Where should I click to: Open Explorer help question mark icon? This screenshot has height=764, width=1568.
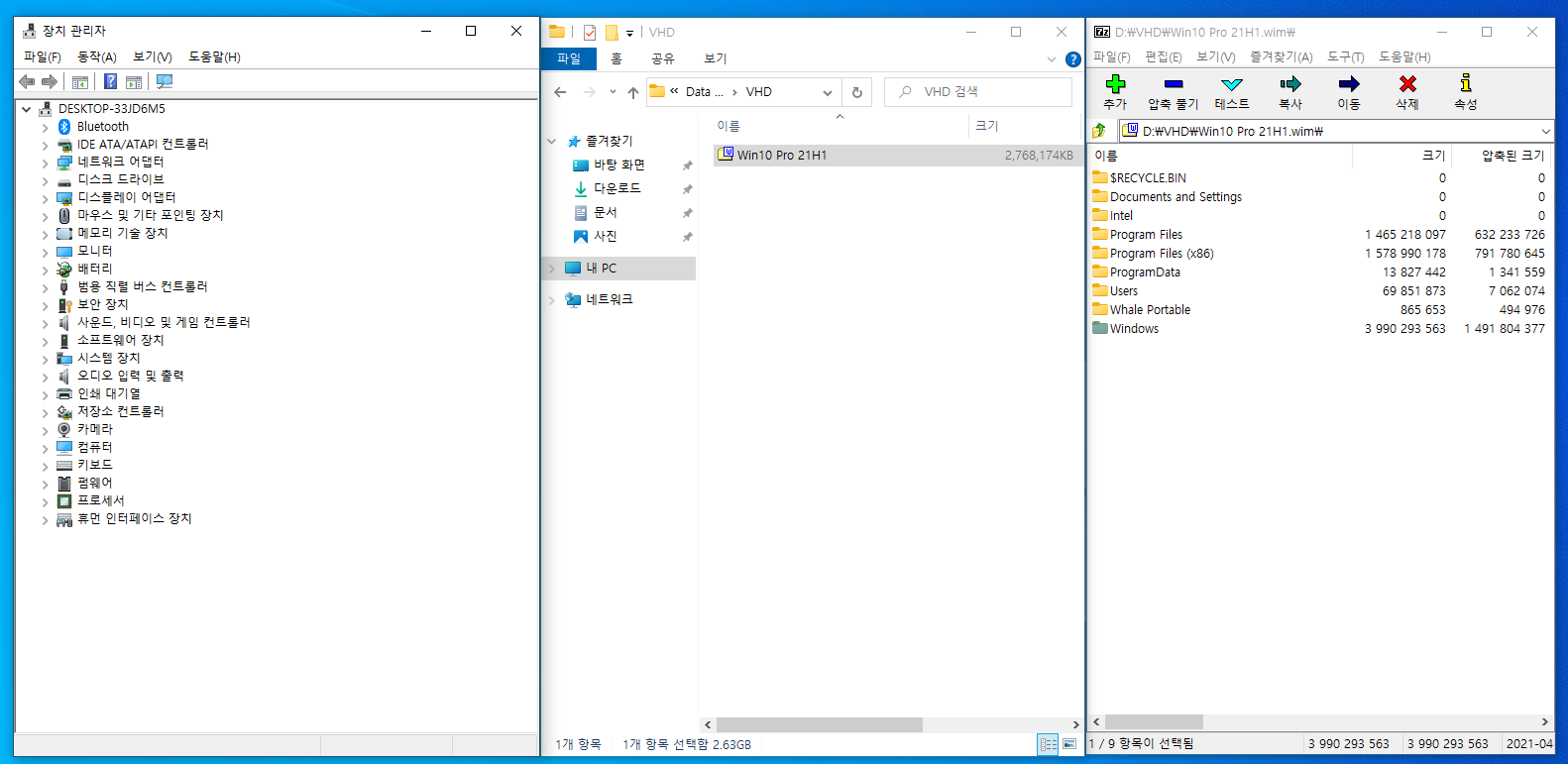point(1072,59)
